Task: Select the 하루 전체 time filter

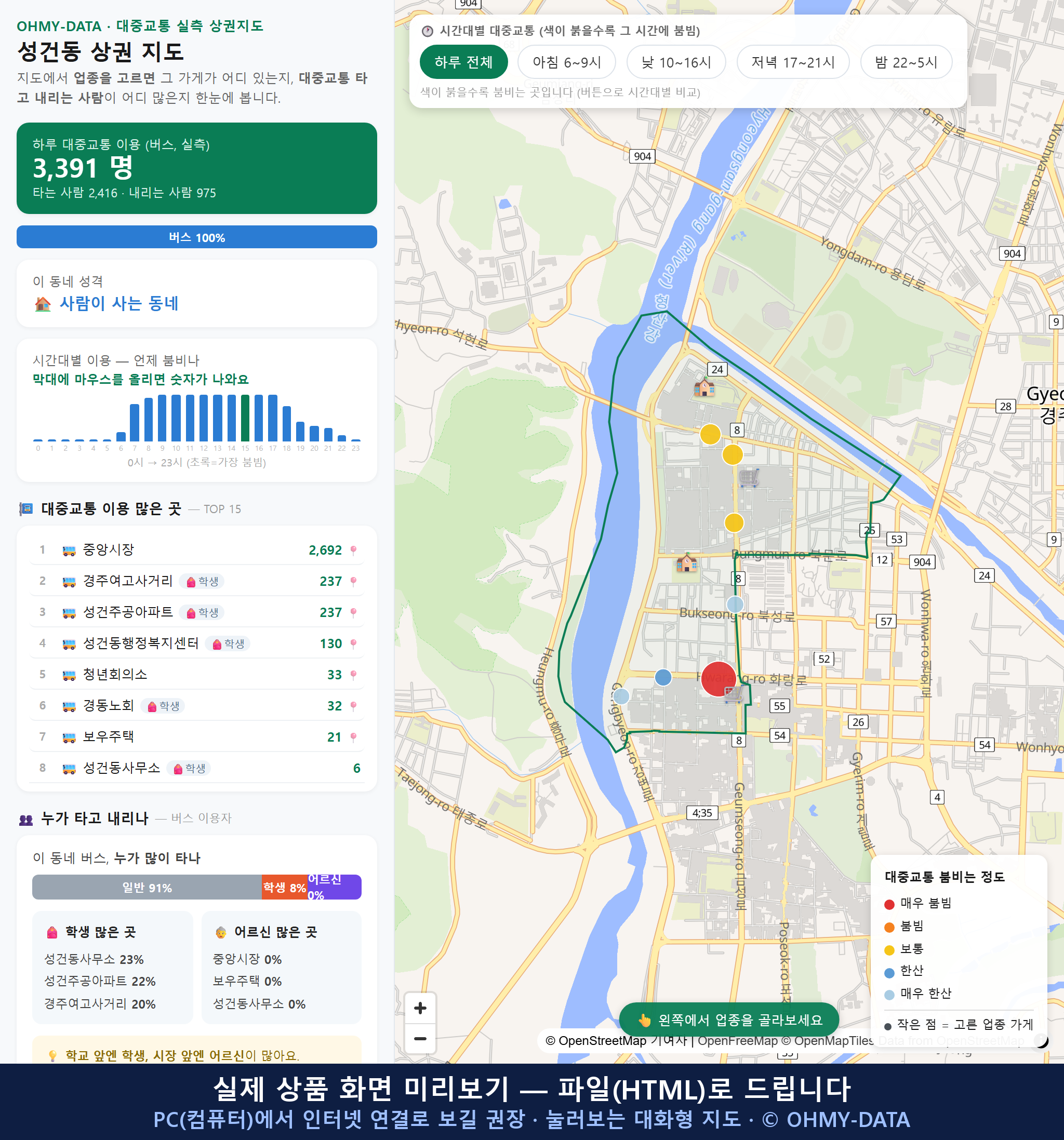Action: click(463, 62)
